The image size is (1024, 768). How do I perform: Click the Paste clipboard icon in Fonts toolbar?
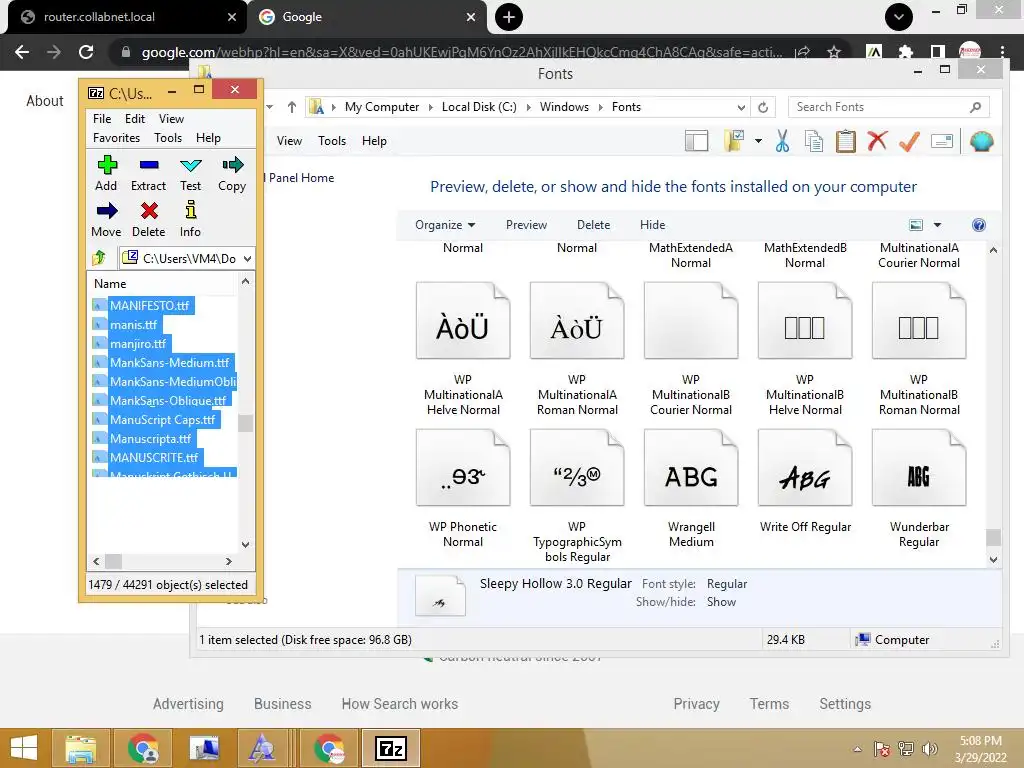click(x=846, y=141)
